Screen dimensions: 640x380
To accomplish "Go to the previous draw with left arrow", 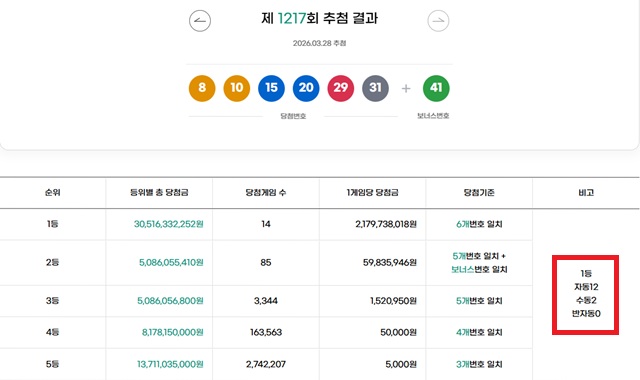I will [200, 21].
